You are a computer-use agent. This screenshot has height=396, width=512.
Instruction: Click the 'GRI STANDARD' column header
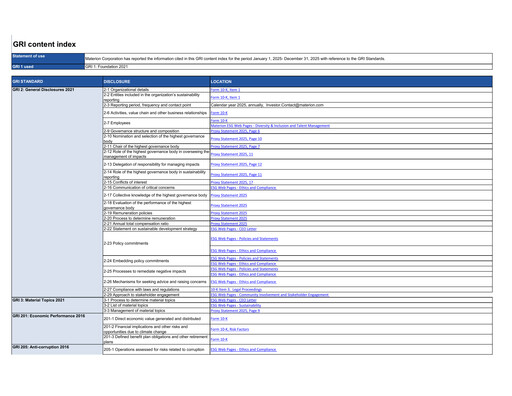tap(57, 82)
